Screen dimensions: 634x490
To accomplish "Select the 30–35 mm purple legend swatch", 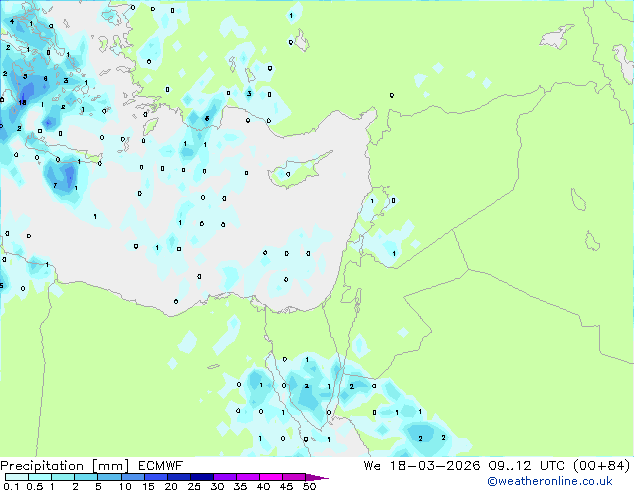I will tap(225, 477).
